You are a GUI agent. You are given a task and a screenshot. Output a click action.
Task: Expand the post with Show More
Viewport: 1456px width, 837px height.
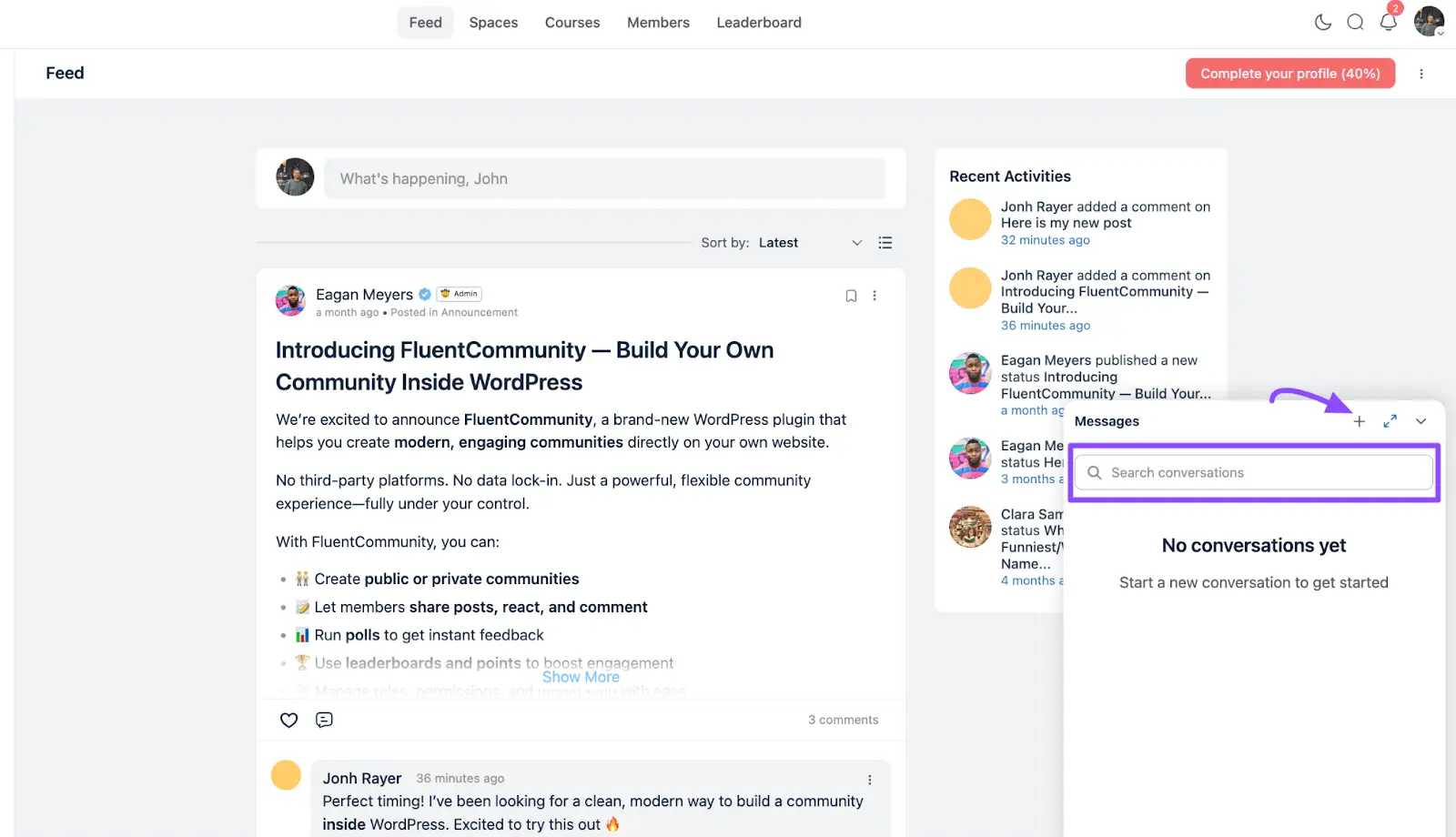pos(581,677)
